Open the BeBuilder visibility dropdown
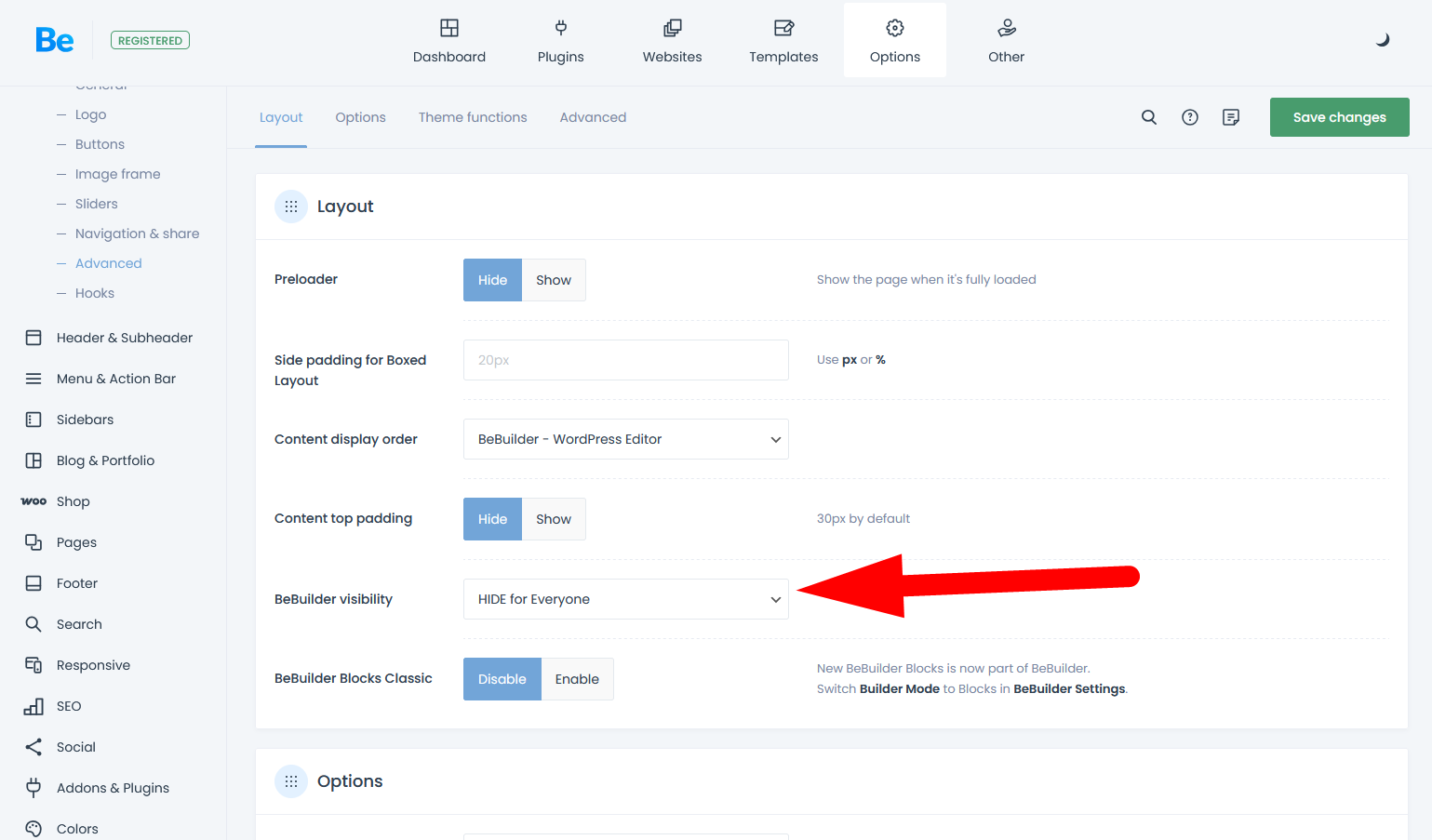 pos(625,599)
